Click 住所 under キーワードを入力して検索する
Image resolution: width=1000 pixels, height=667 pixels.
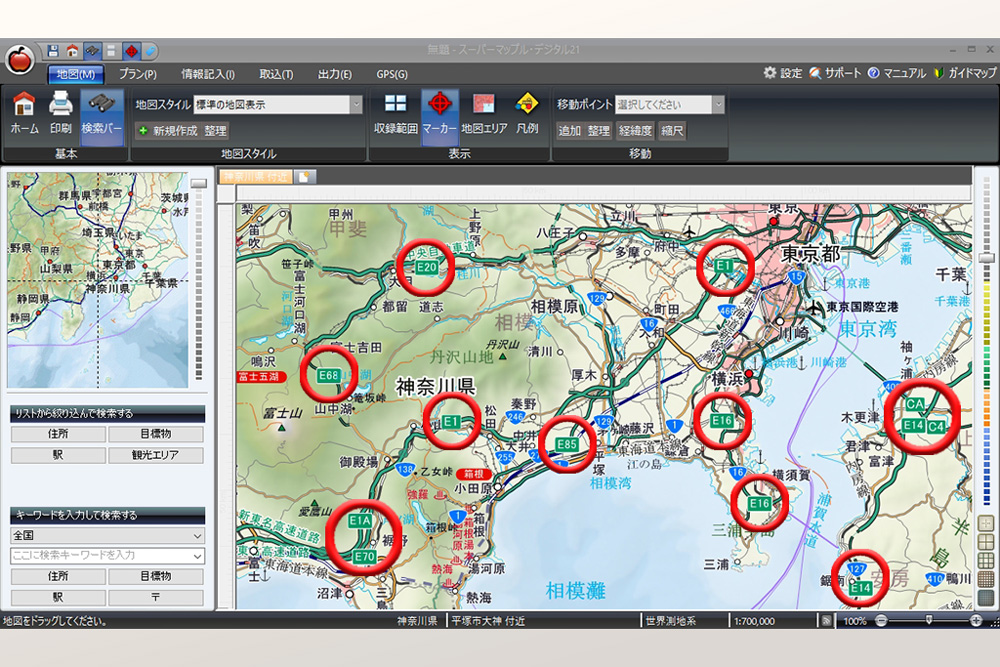(x=58, y=576)
